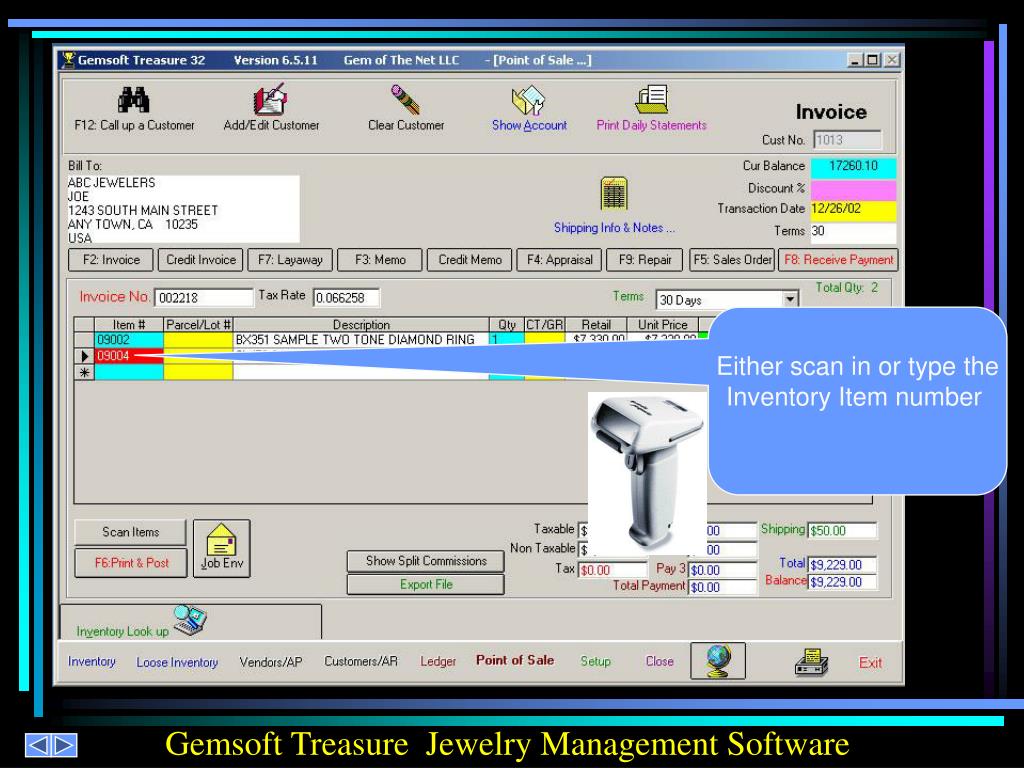Open Add/Edit Customer notebook icon
This screenshot has width=1024, height=768.
click(x=270, y=99)
